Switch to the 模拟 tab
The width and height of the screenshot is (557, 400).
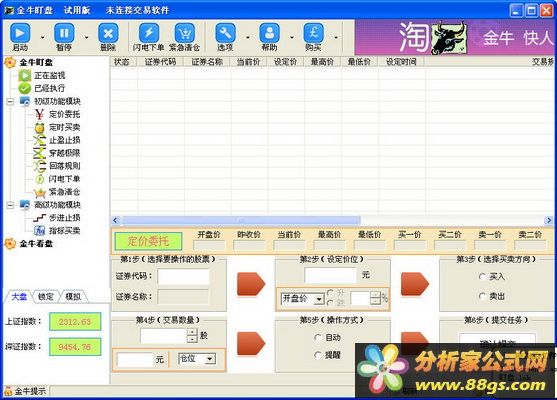(73, 297)
